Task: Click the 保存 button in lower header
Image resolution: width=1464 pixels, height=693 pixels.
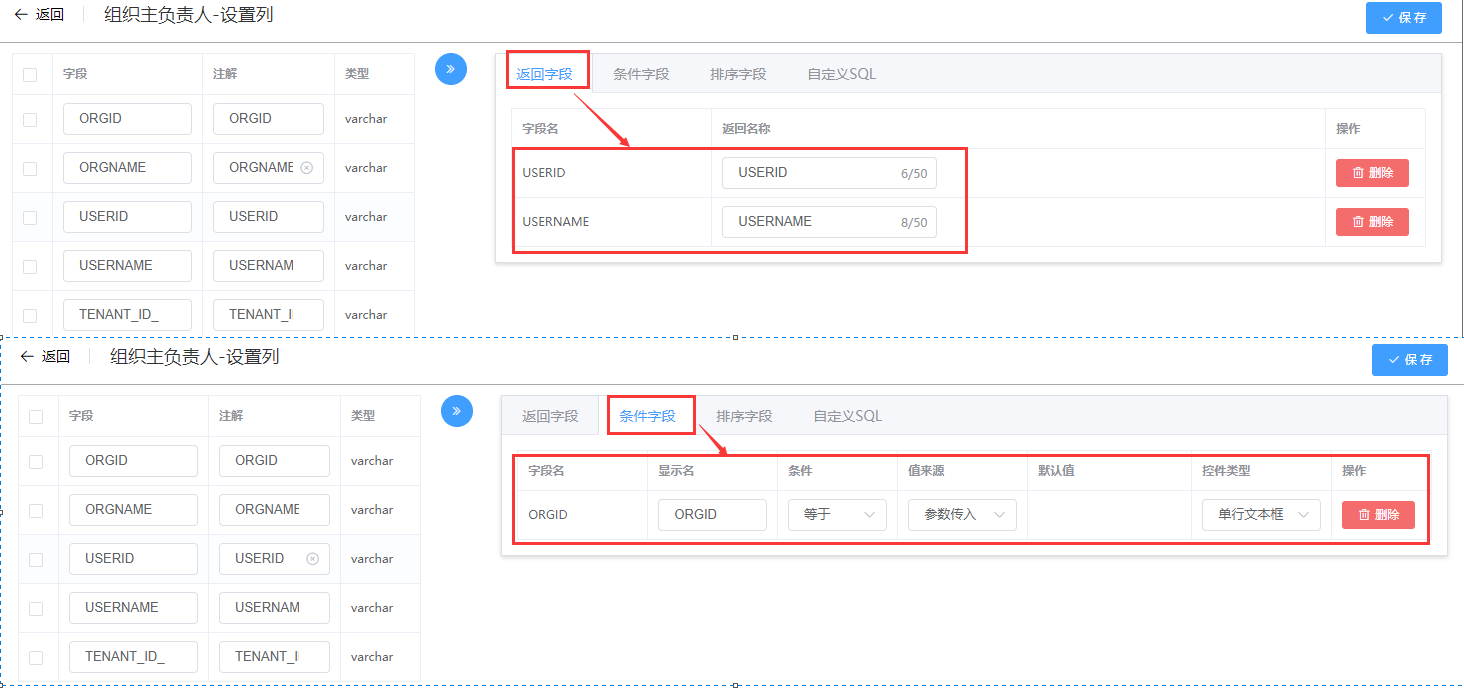Action: [1409, 360]
